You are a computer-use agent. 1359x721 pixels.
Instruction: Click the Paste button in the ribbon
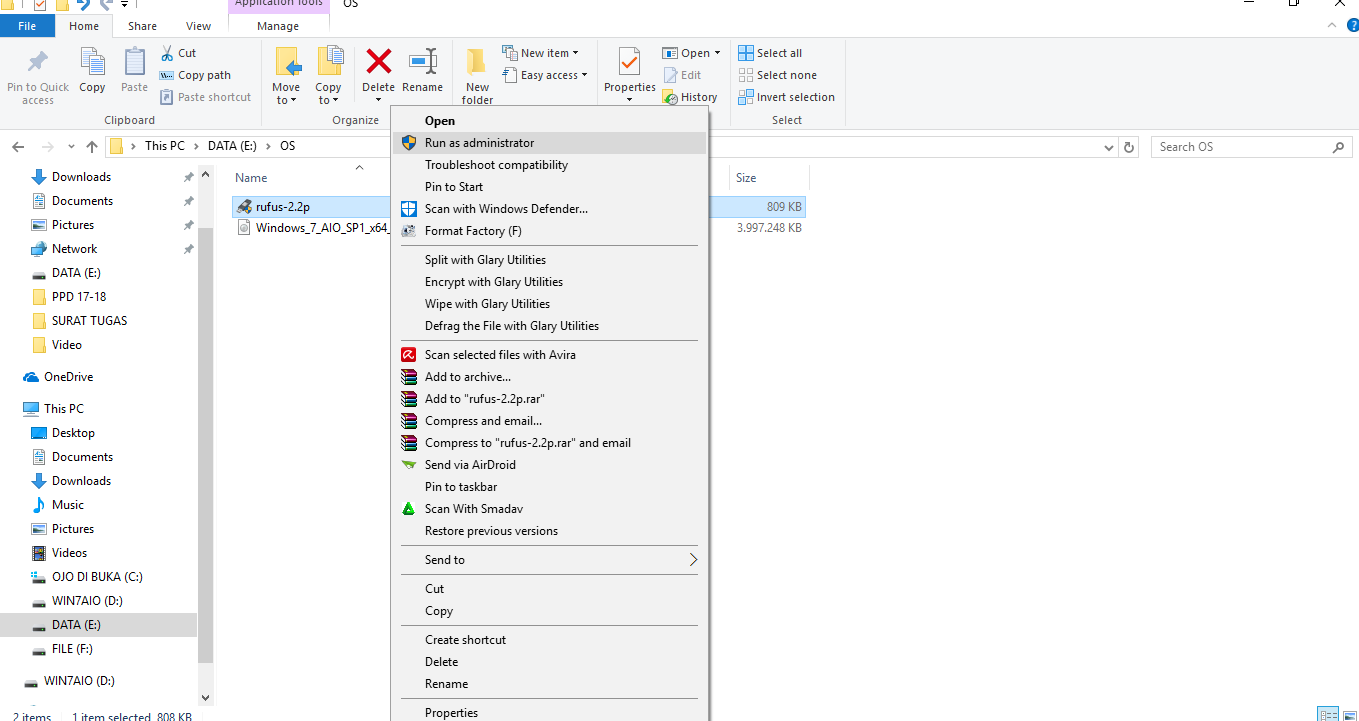pos(135,72)
